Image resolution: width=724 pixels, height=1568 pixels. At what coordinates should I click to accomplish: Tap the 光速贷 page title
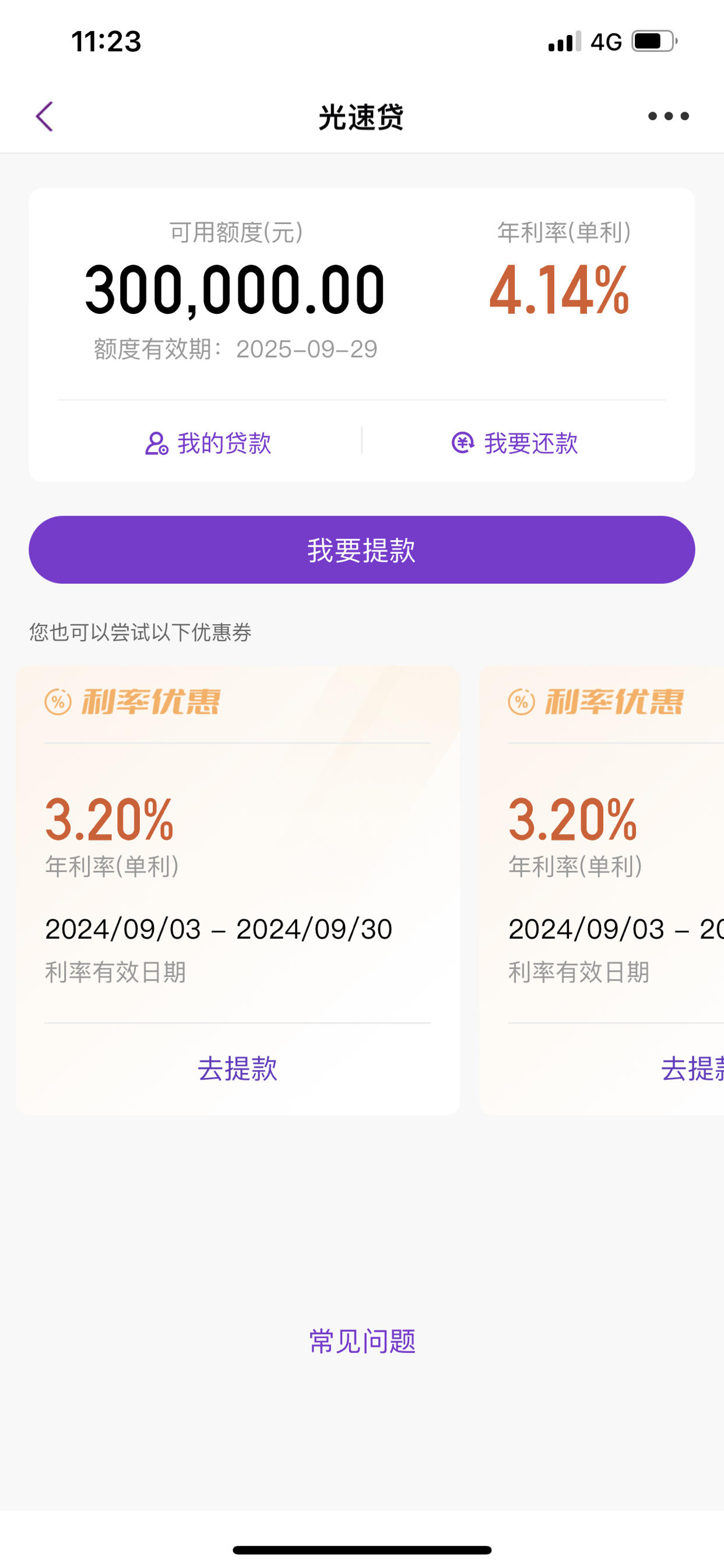pos(361,117)
